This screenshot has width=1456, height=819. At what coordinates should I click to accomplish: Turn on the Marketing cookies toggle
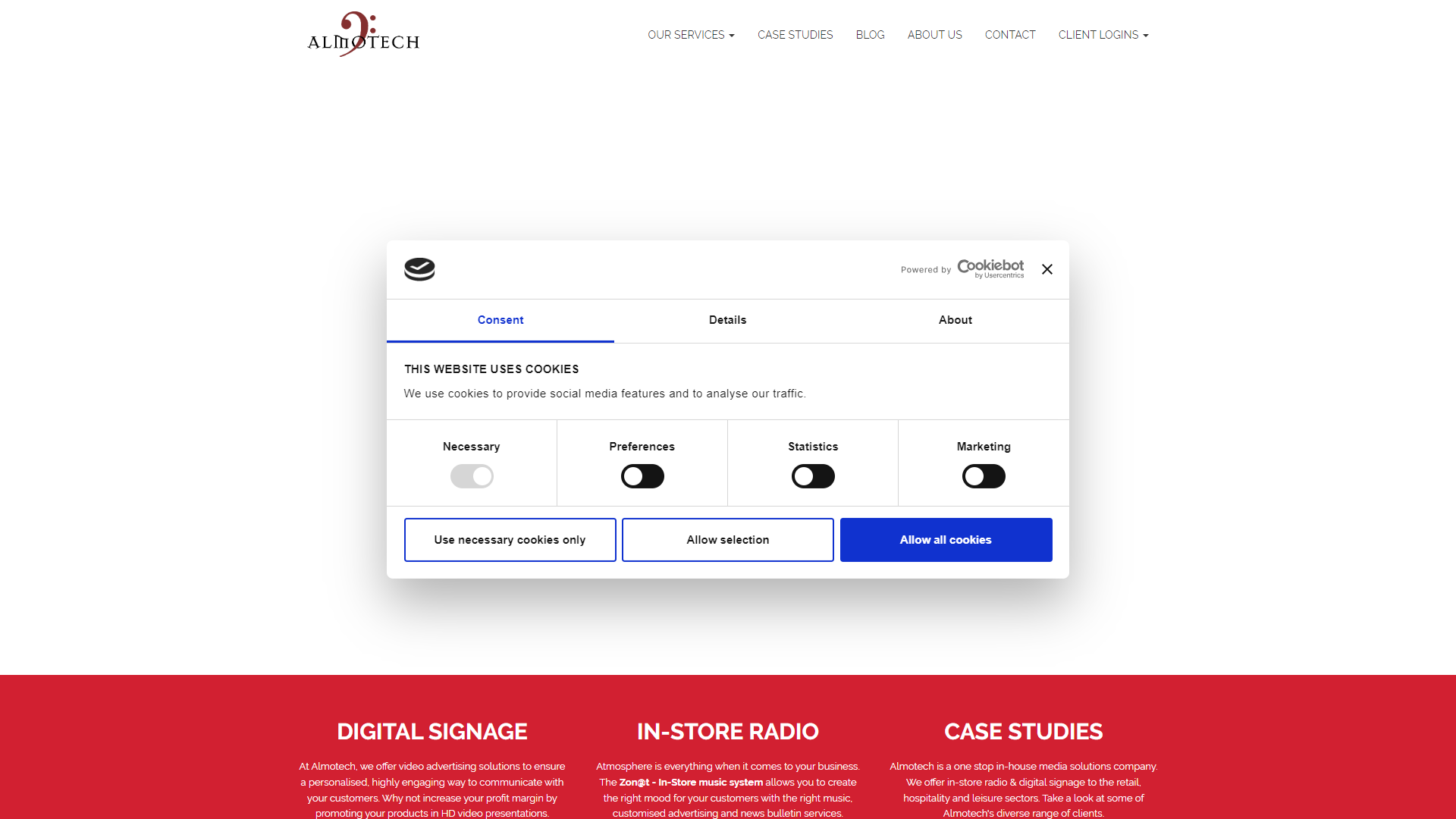984,476
